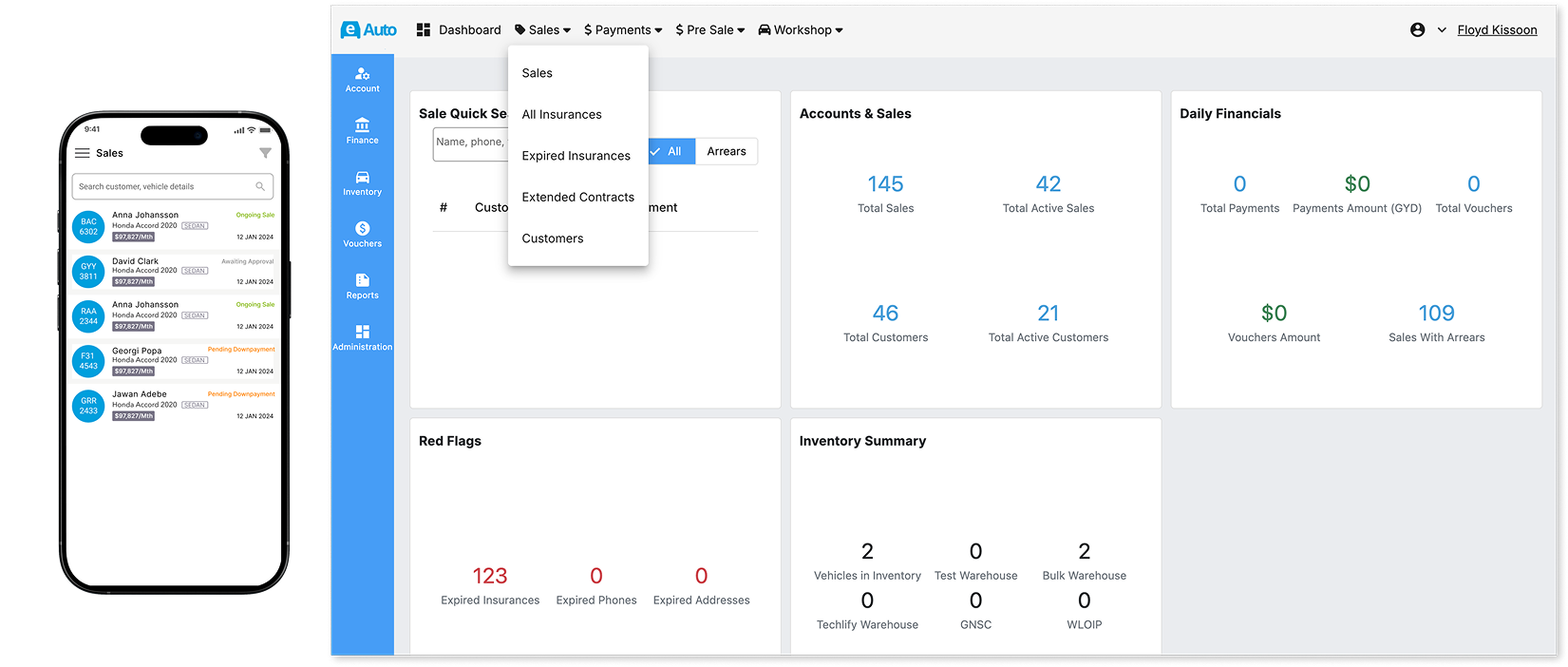Image resolution: width=1568 pixels, height=667 pixels.
Task: Expand the Workshop dropdown menu
Action: point(801,29)
